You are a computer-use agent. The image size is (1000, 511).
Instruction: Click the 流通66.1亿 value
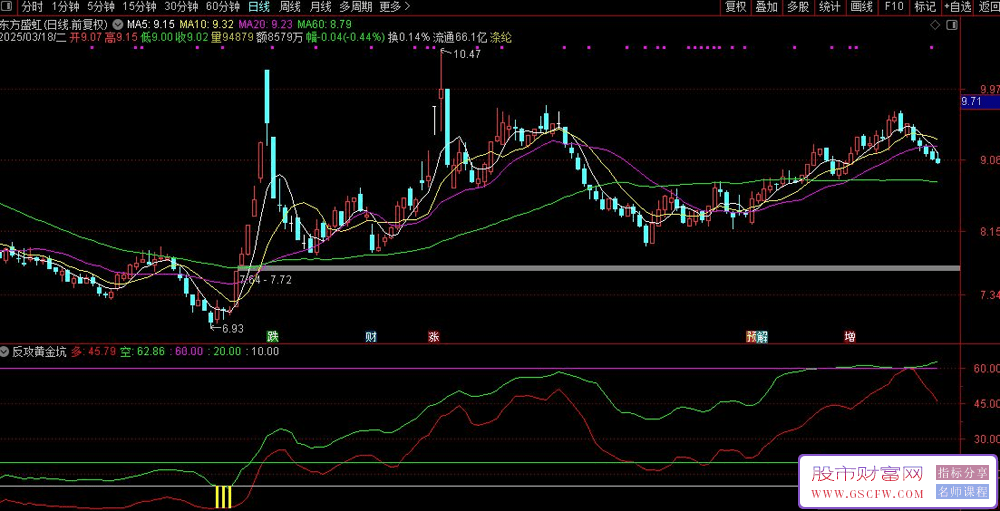(460, 37)
